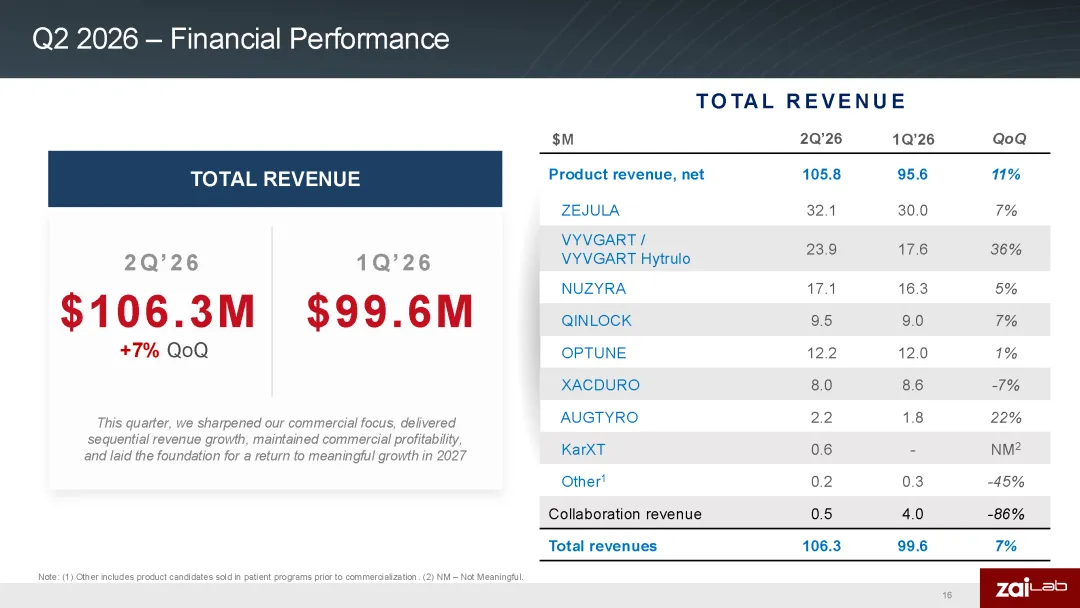
Task: Click Other's 0.3 value
Action: [x=912, y=482]
